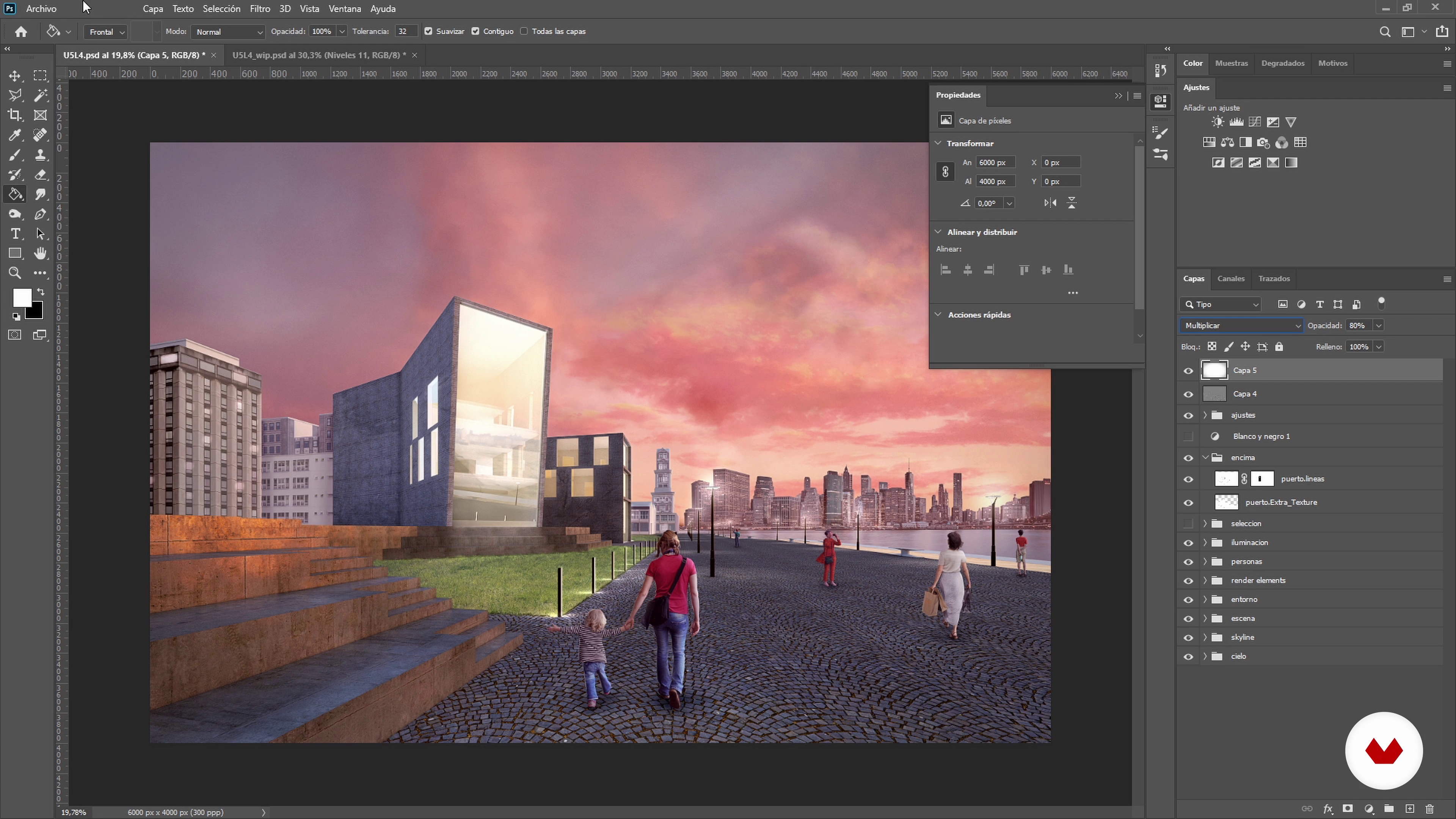Image resolution: width=1456 pixels, height=819 pixels.
Task: Click the Tolerancia value field
Action: pyautogui.click(x=406, y=31)
